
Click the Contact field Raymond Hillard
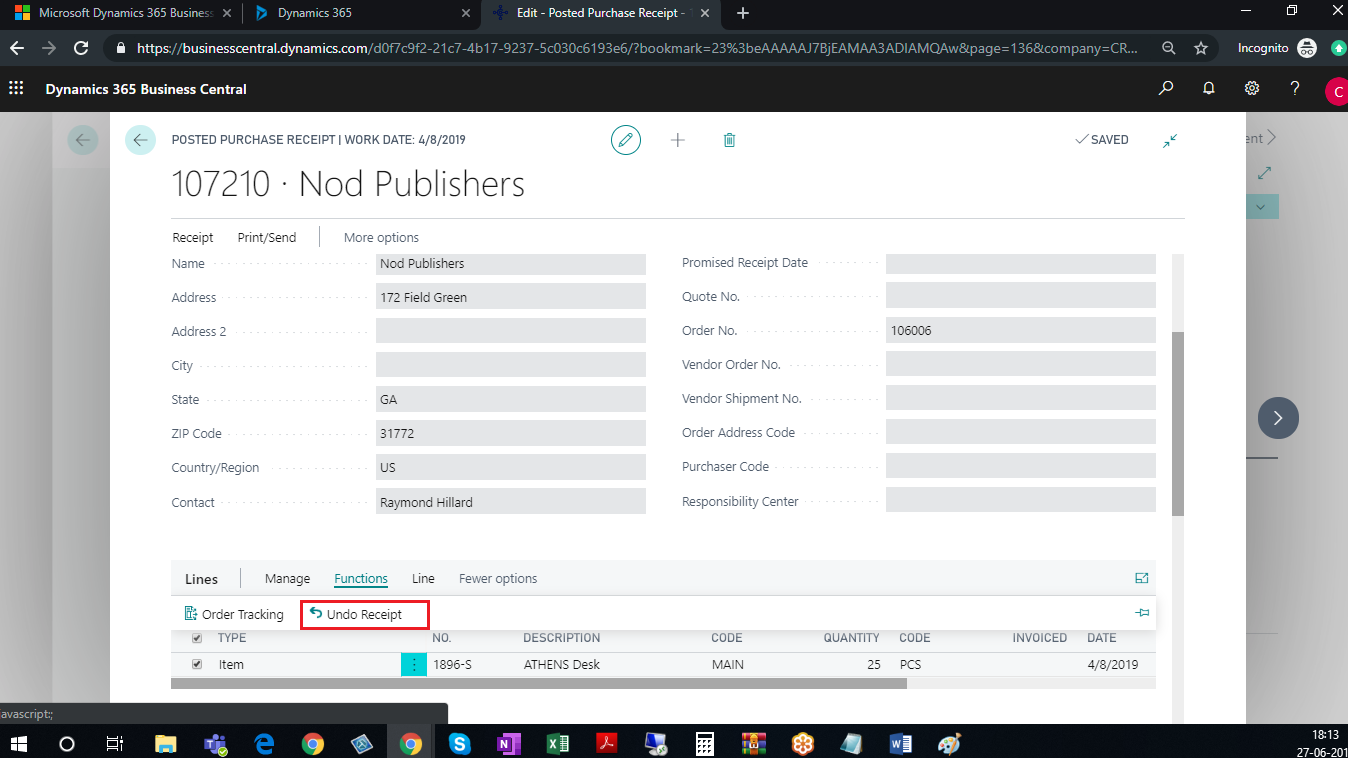point(511,502)
